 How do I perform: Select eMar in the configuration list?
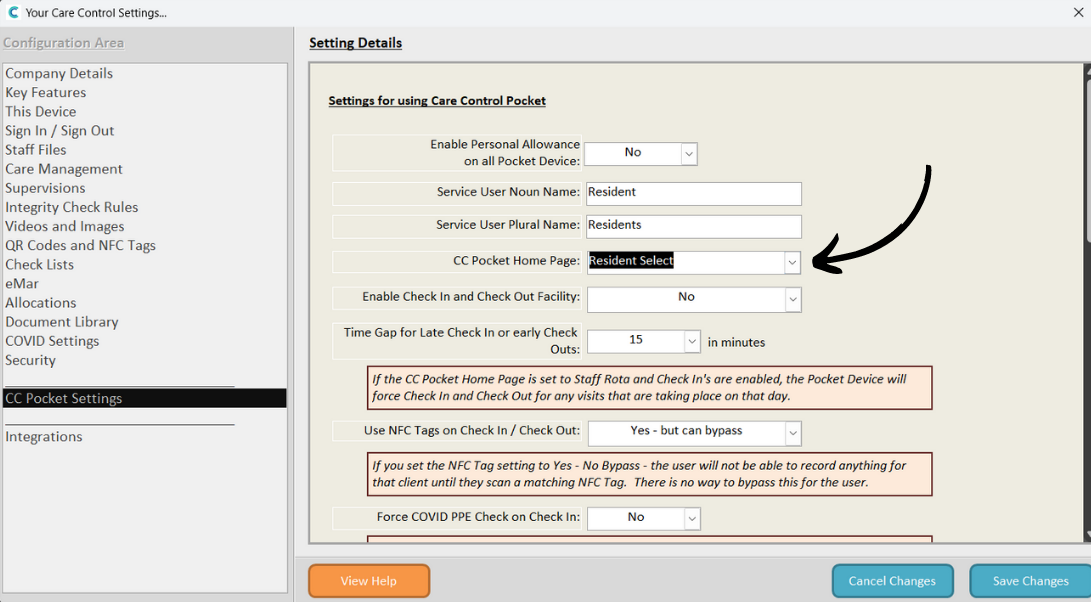[22, 283]
